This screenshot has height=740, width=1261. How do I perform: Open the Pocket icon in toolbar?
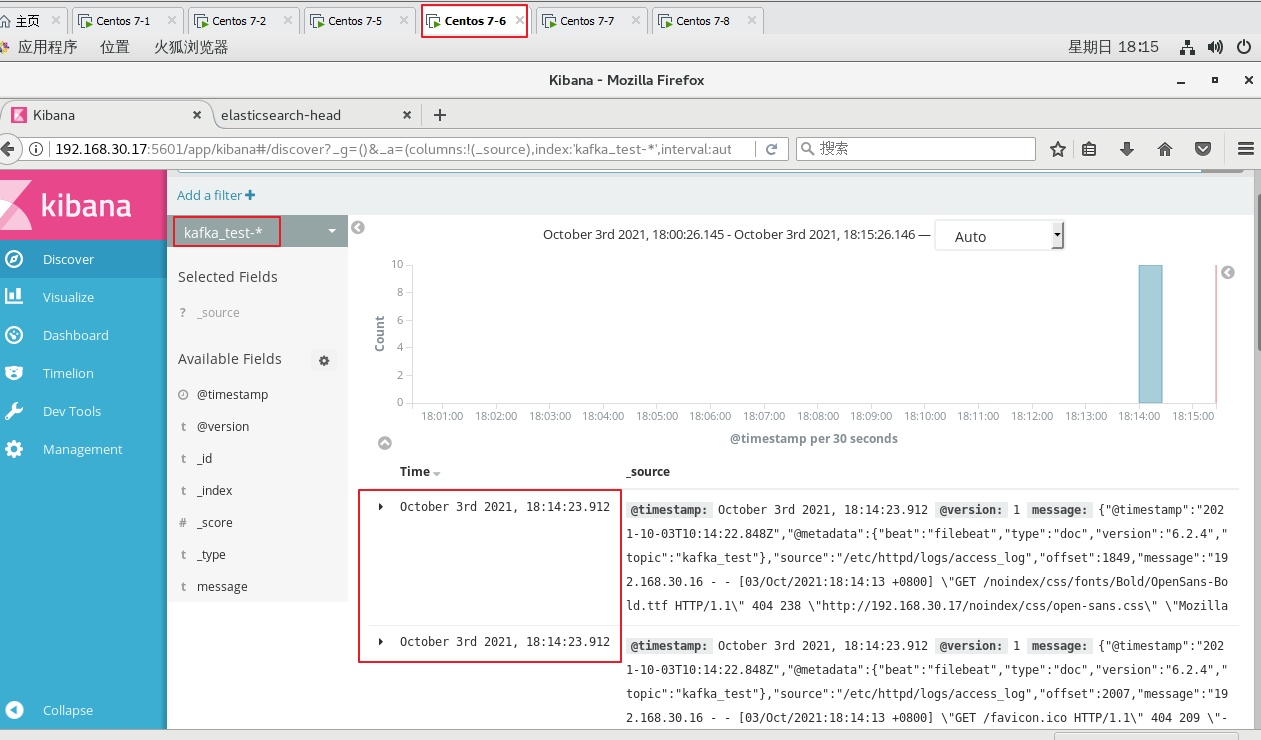pos(1204,149)
